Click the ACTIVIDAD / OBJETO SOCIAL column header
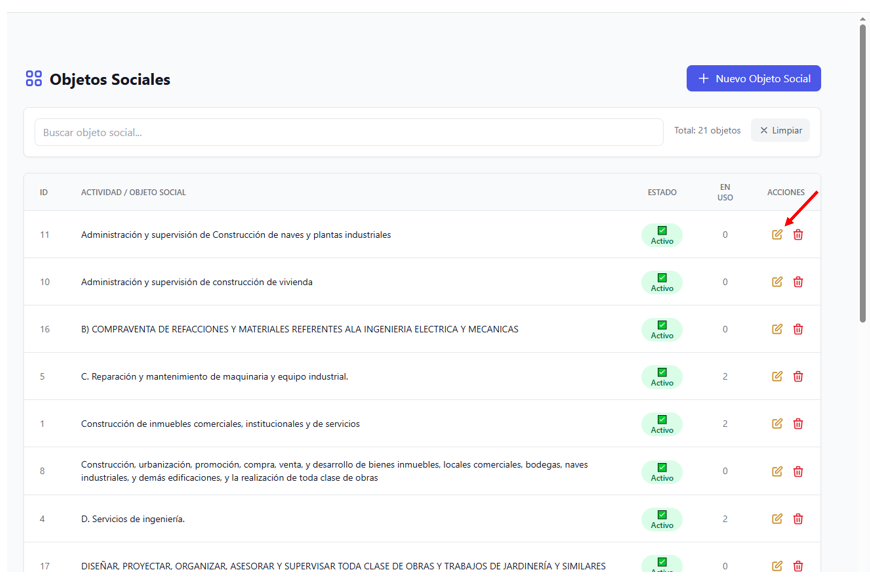Viewport: 870px width, 579px height. click(x=133, y=192)
